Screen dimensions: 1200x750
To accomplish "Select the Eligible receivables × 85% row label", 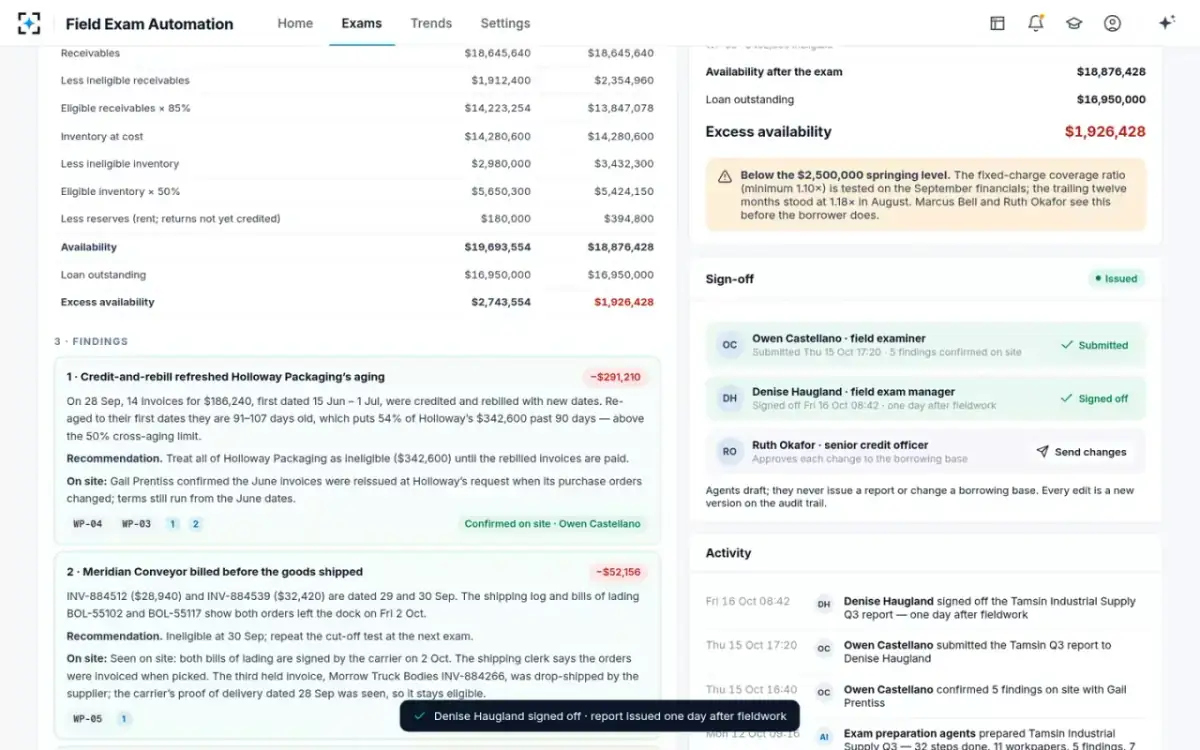I will [126, 108].
